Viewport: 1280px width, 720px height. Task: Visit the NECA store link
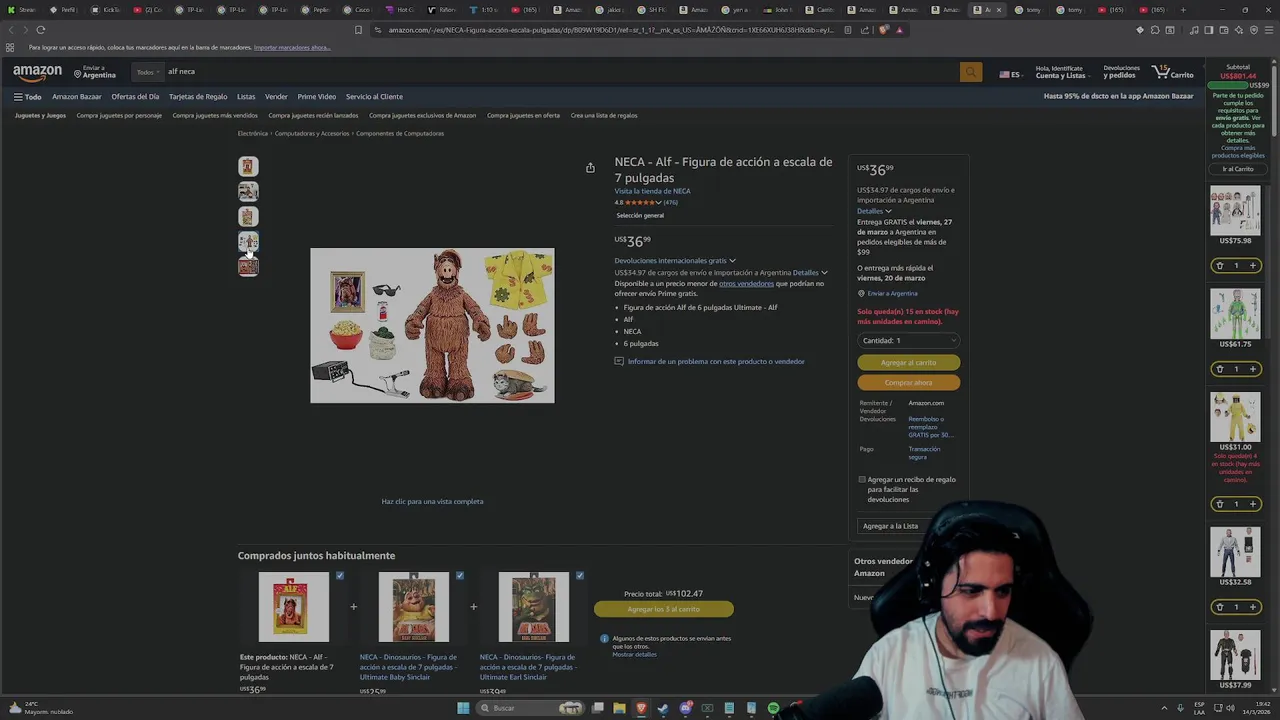pyautogui.click(x=652, y=191)
